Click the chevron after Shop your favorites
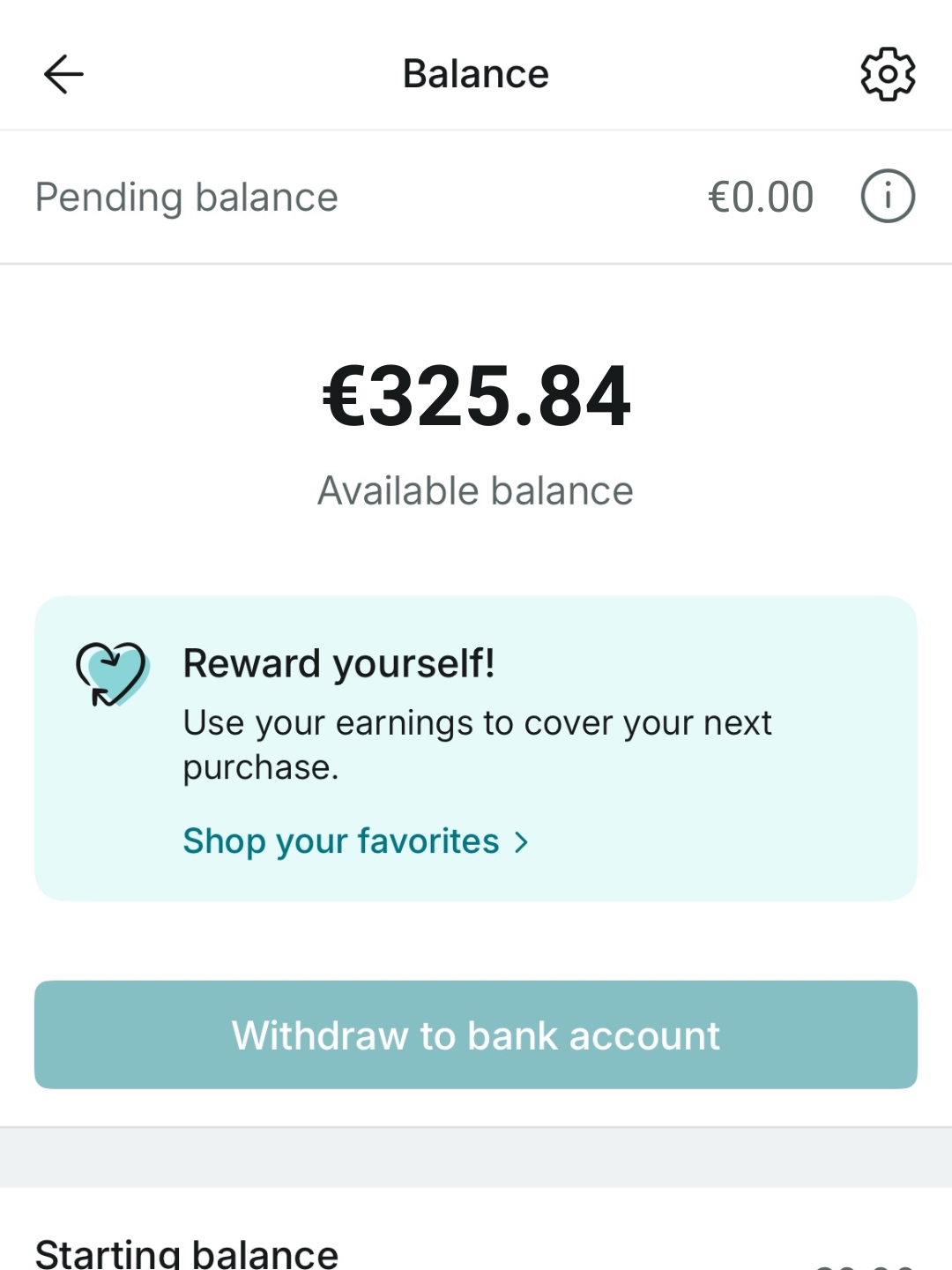 coord(522,842)
